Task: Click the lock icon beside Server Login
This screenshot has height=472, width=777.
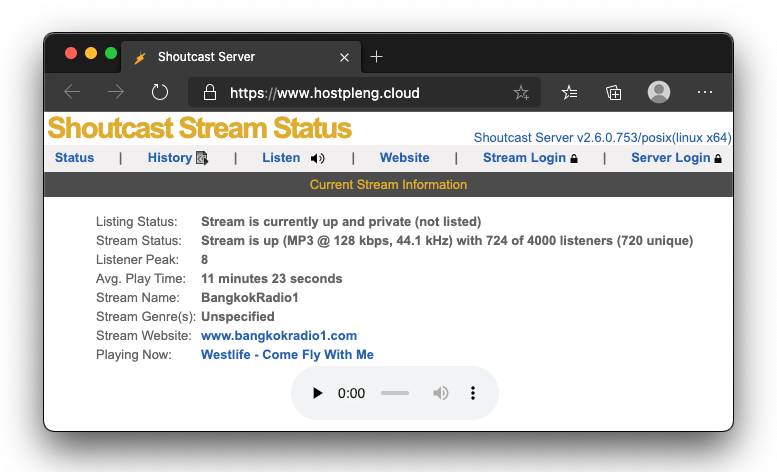Action: coord(718,158)
